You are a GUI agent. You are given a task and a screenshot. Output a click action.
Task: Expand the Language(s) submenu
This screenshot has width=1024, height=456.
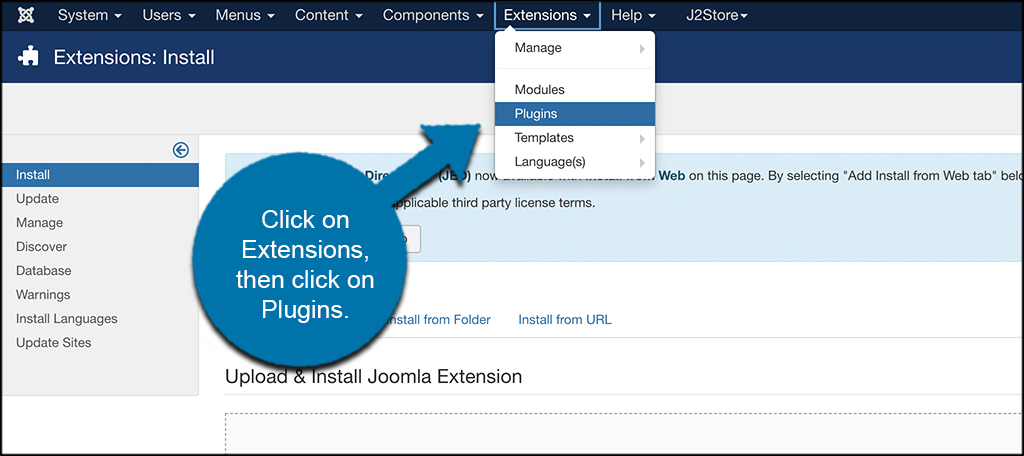point(575,162)
